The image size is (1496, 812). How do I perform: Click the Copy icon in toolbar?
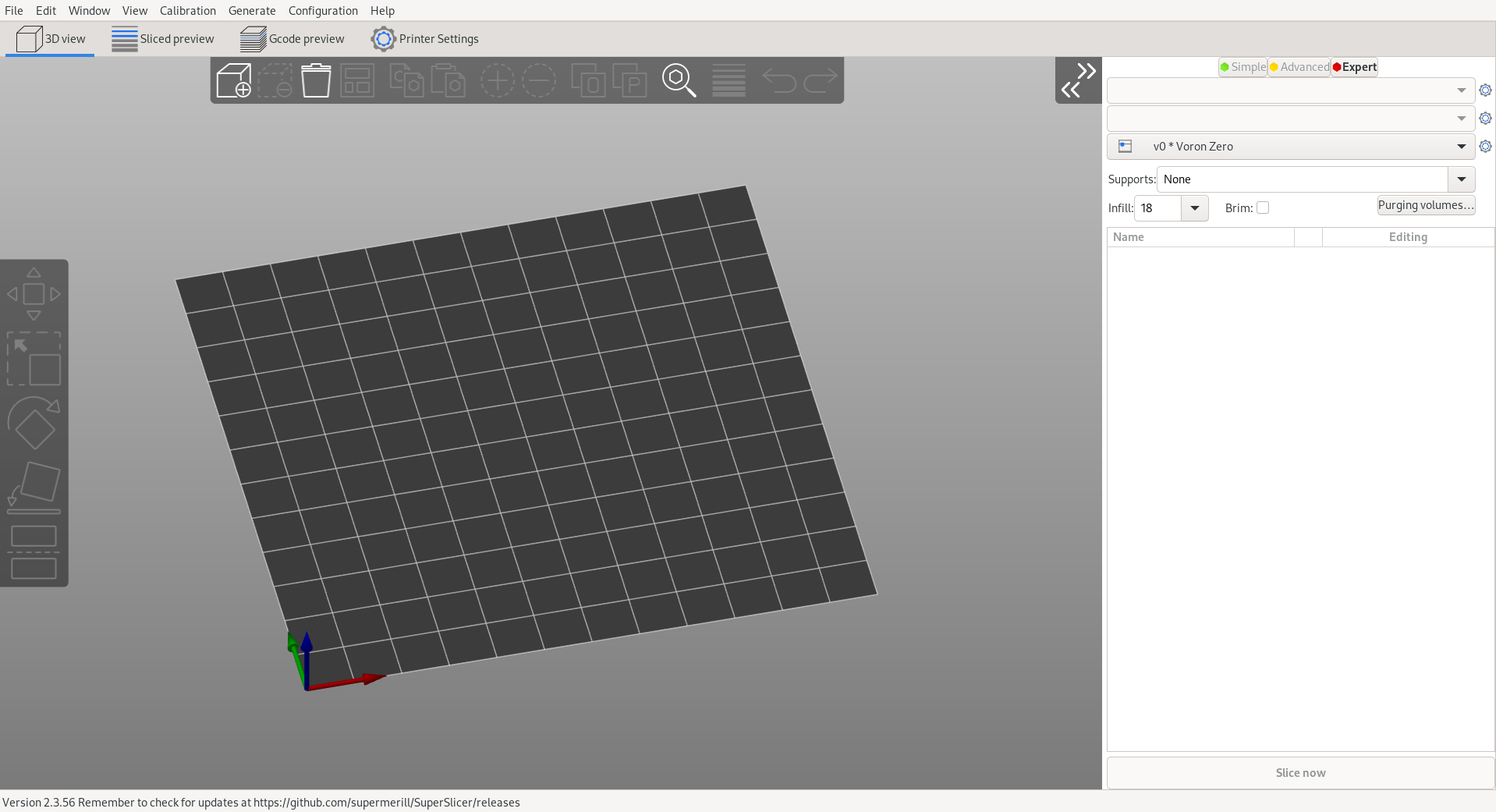(x=406, y=80)
